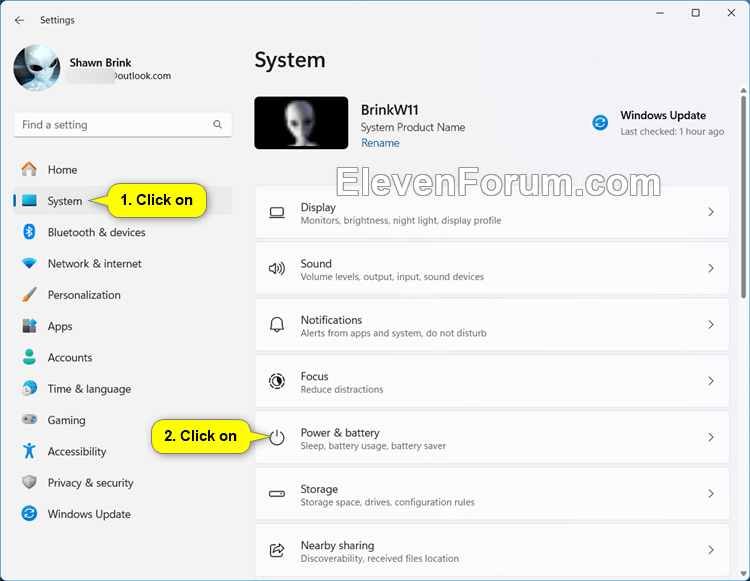750x581 pixels.
Task: Select Bluetooth & devices in sidebar
Action: point(122,232)
